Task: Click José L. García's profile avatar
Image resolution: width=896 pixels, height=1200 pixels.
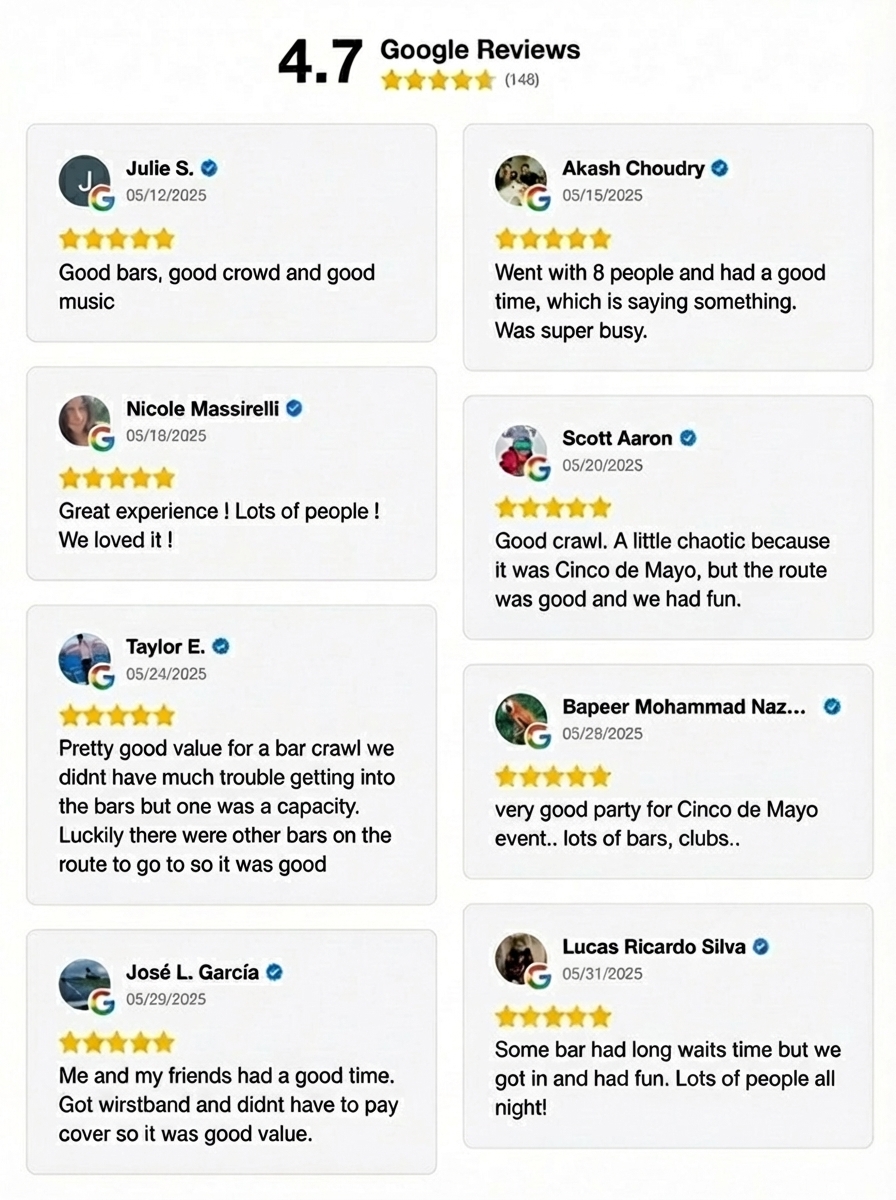Action: coord(84,984)
